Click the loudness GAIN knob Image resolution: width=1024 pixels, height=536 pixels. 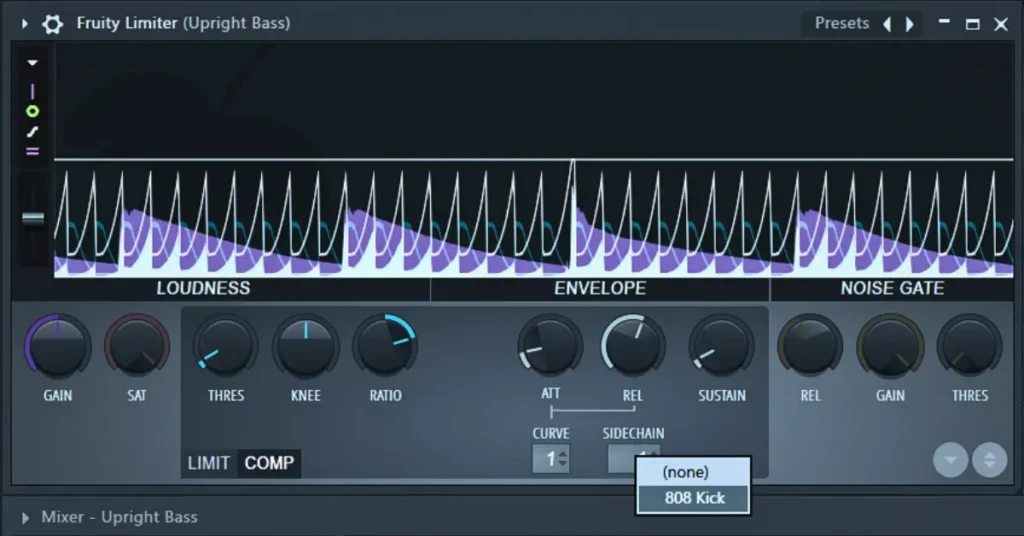[x=57, y=347]
